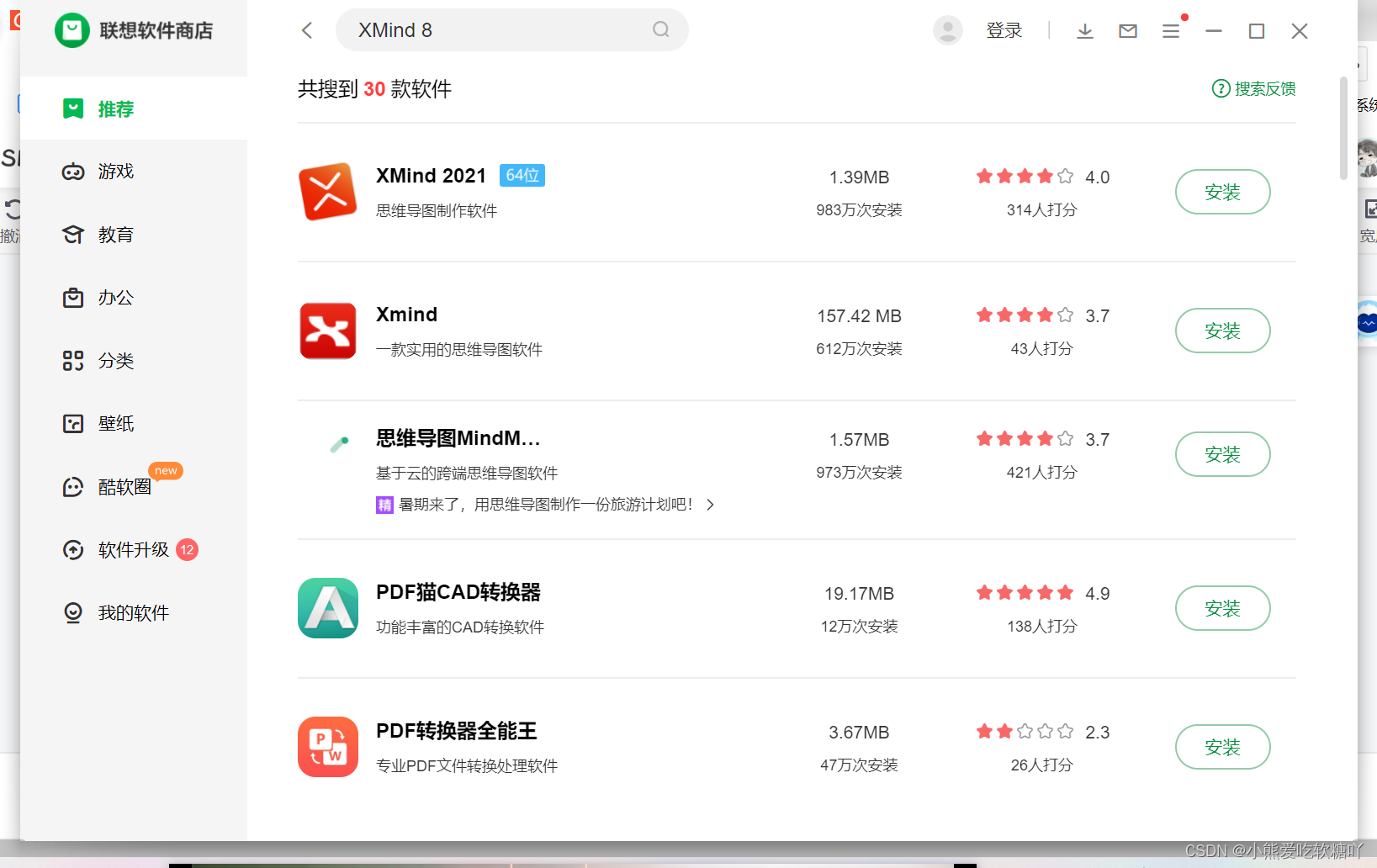The width and height of the screenshot is (1377, 868).
Task: Click the search magnifier icon
Action: coord(661,29)
